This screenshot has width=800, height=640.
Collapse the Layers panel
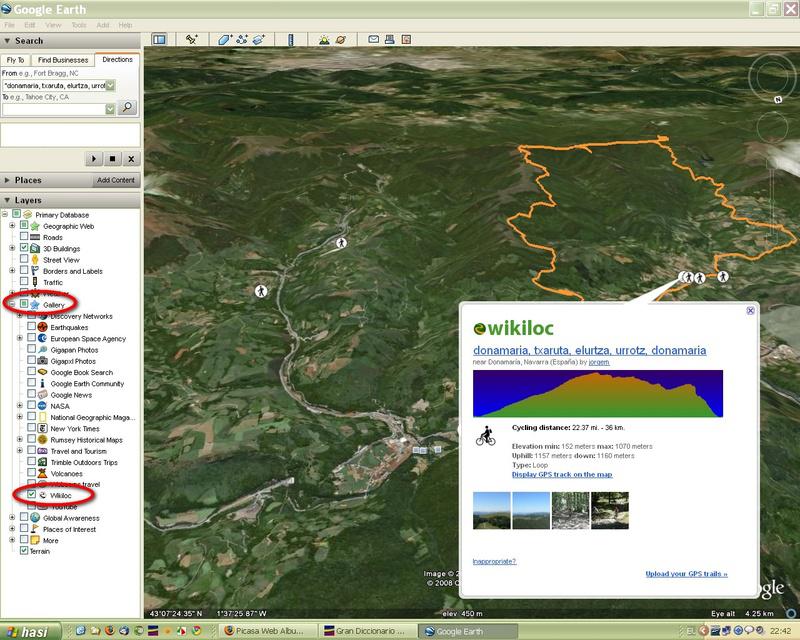point(7,200)
